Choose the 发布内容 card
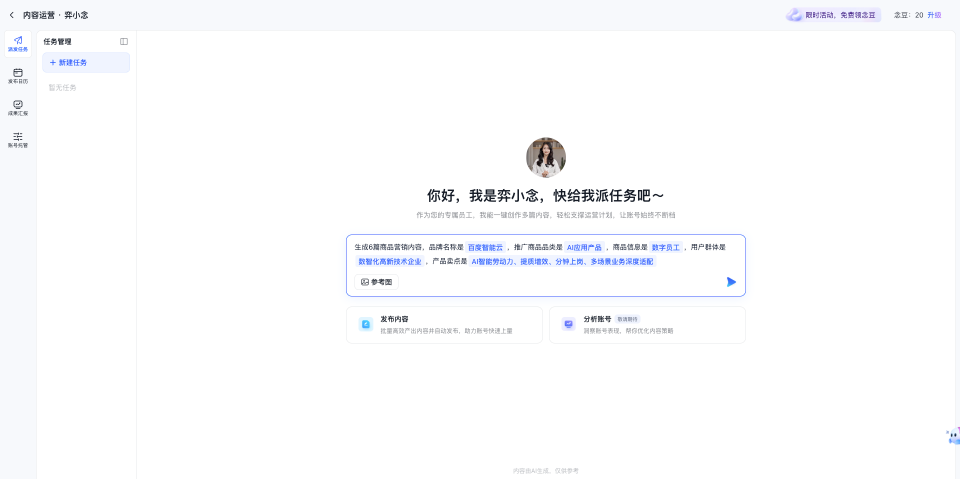 [x=444, y=325]
